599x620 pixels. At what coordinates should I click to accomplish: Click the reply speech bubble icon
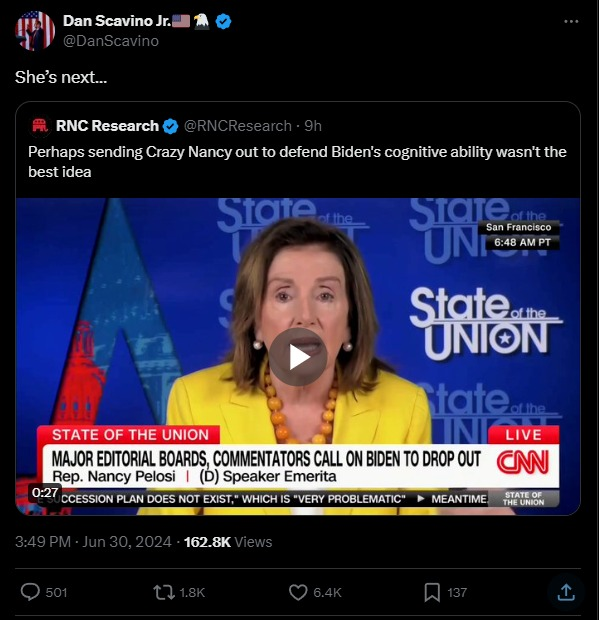click(30, 592)
